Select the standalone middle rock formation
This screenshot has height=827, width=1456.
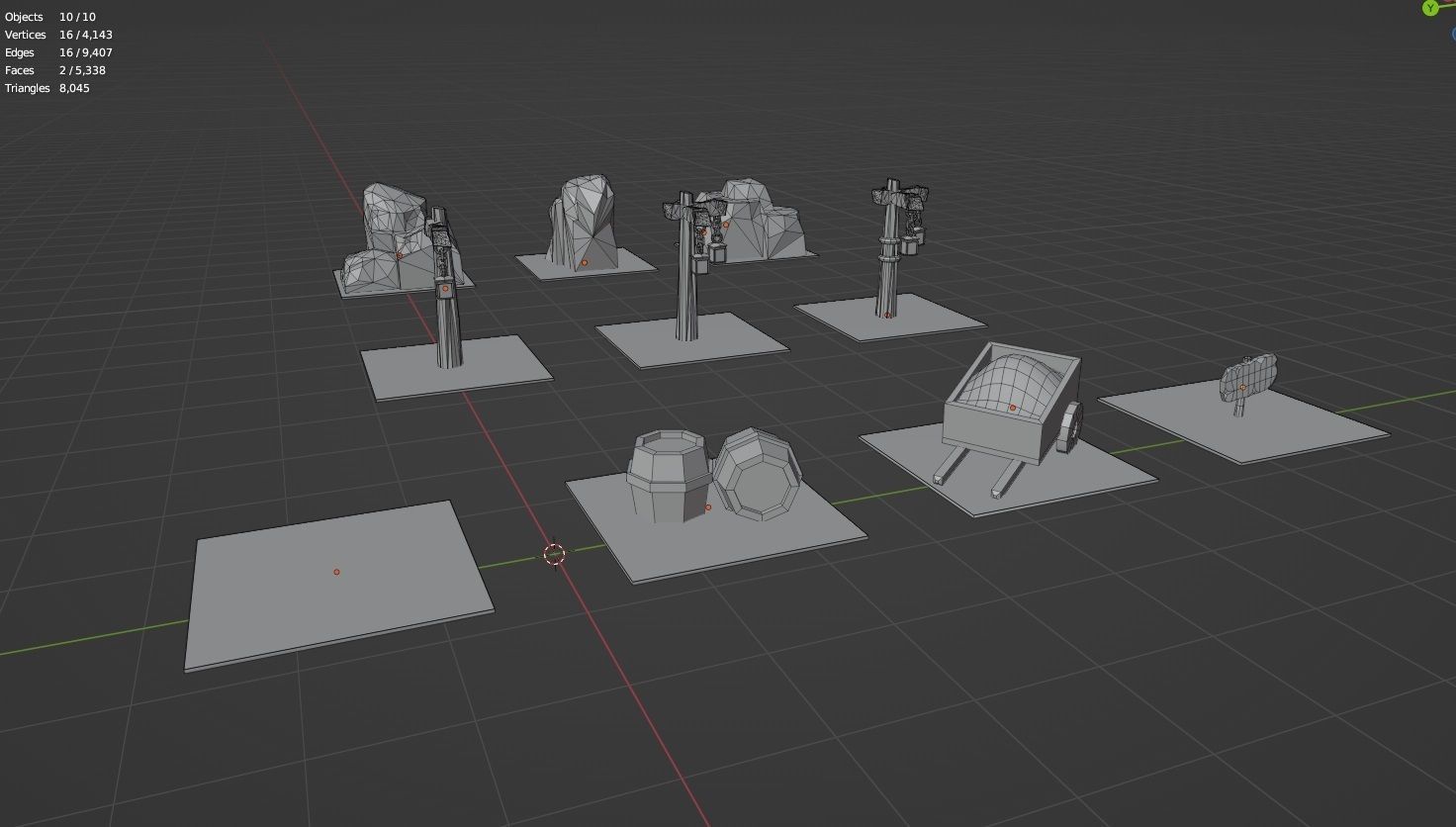coord(584,225)
